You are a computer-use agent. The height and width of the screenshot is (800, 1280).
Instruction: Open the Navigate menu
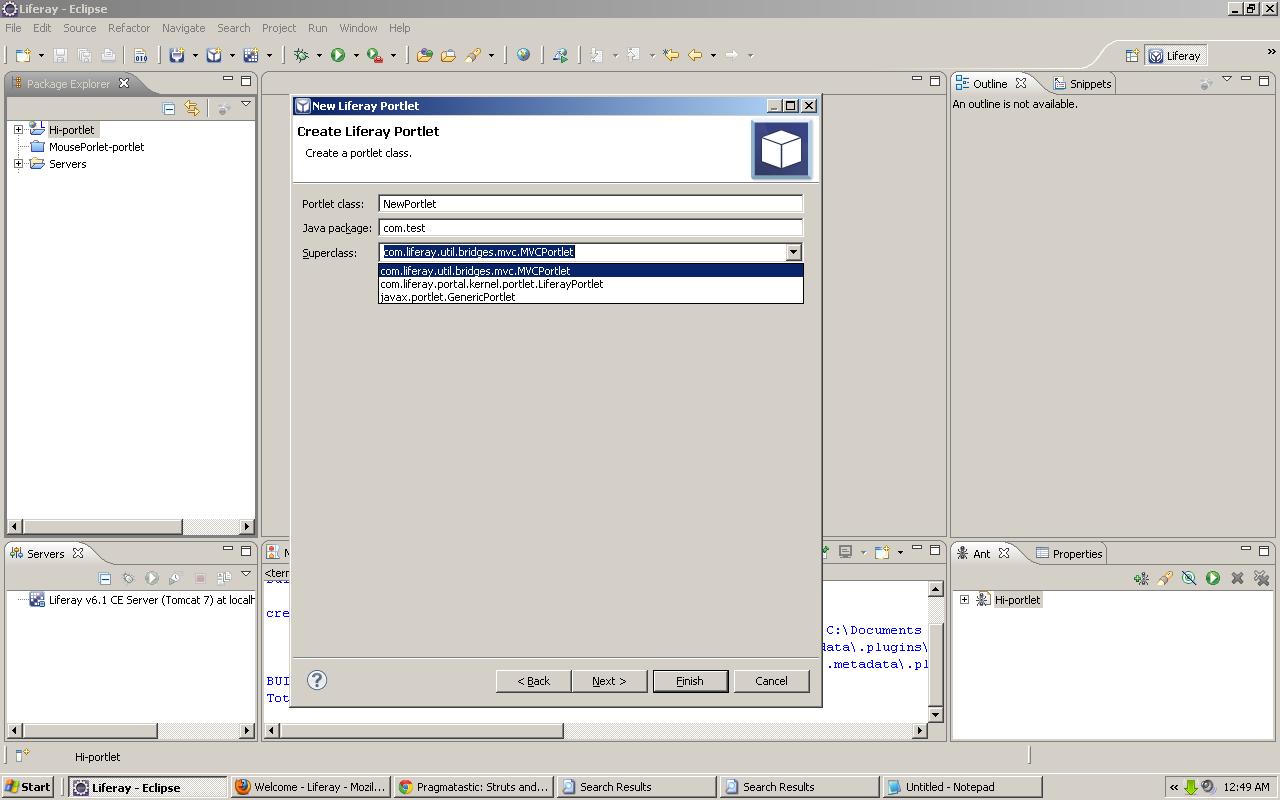[183, 28]
